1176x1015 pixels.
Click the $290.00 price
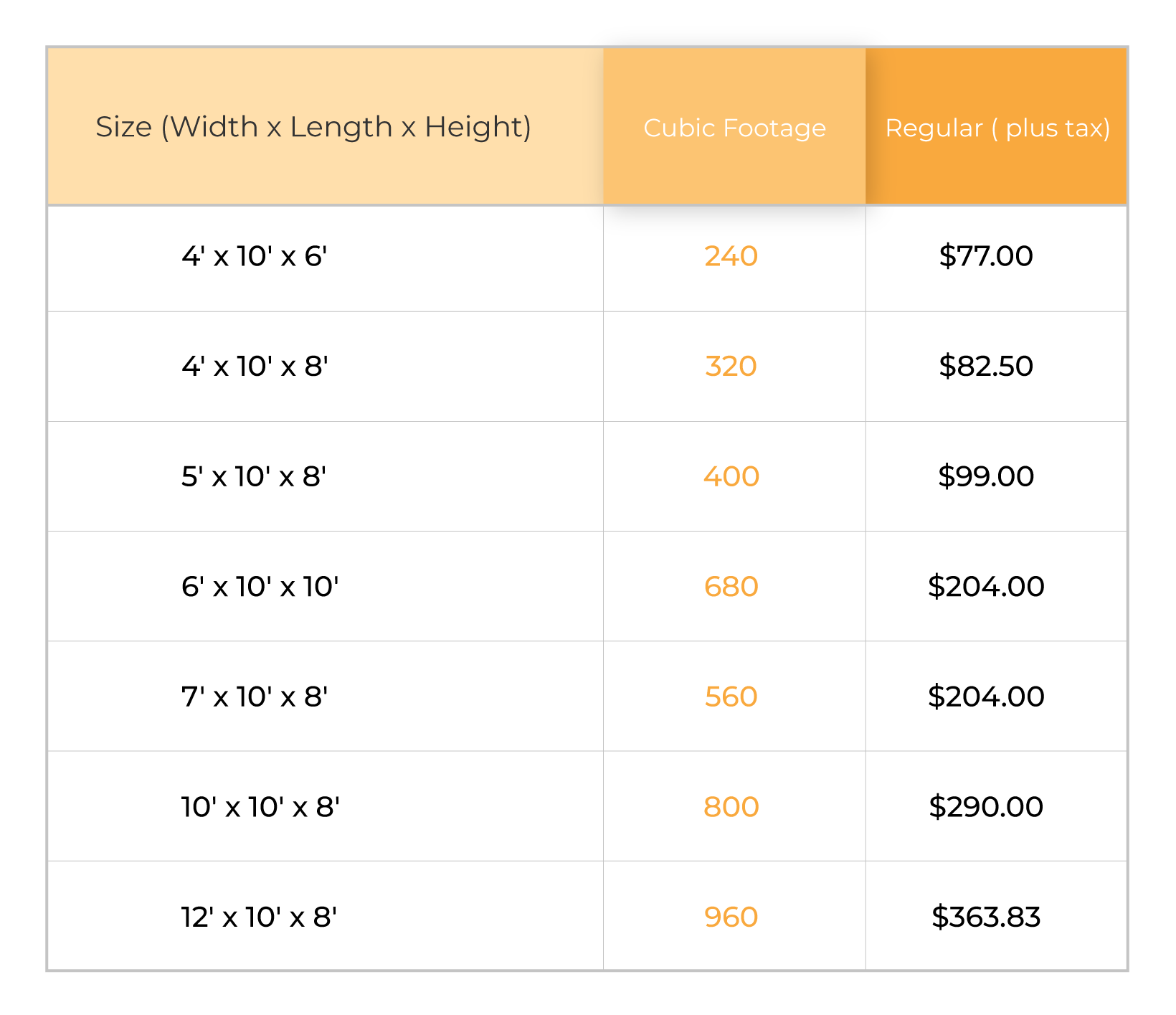tap(986, 807)
